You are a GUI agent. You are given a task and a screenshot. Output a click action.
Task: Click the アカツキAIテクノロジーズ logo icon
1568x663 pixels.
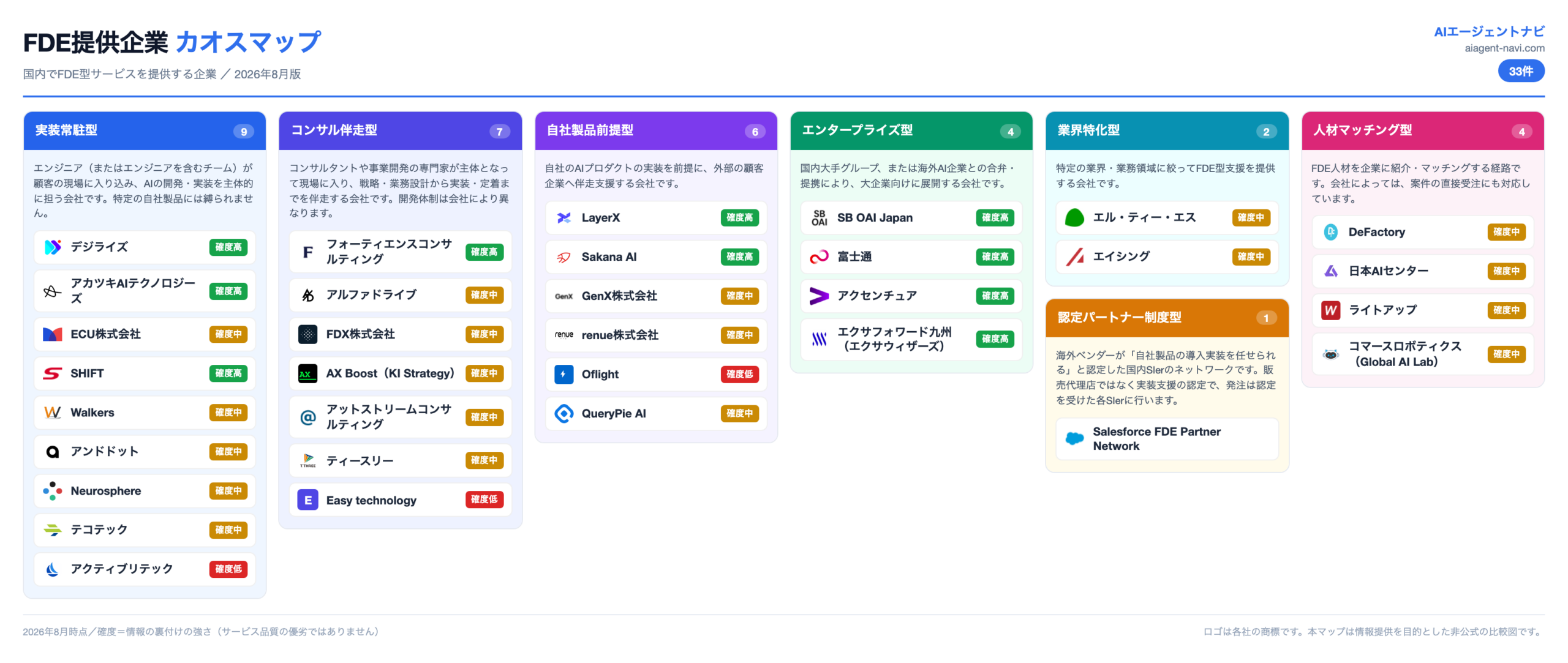53,291
